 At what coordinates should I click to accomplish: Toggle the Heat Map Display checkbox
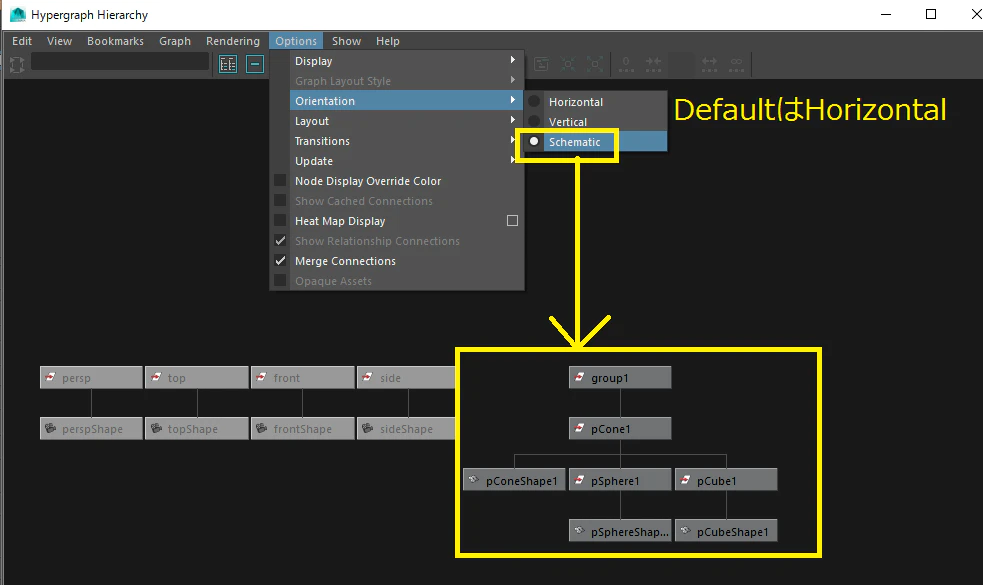point(280,221)
